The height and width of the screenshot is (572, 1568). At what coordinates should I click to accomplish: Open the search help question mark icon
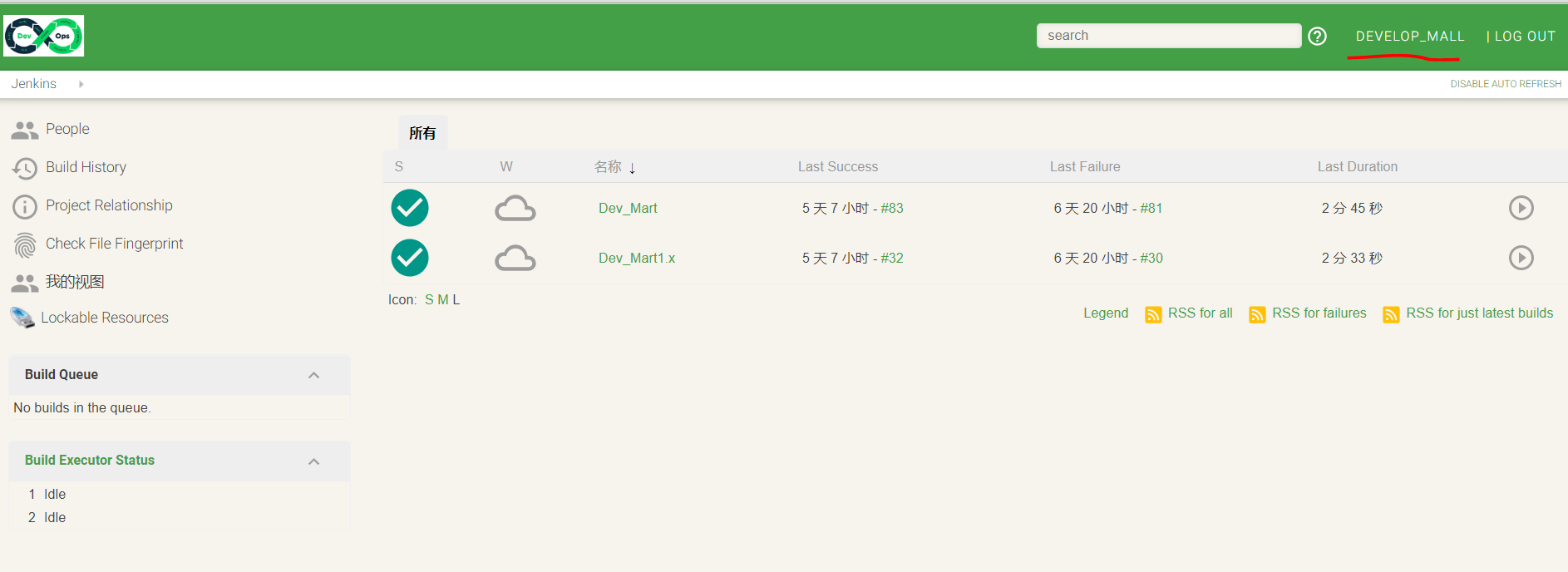1317,36
